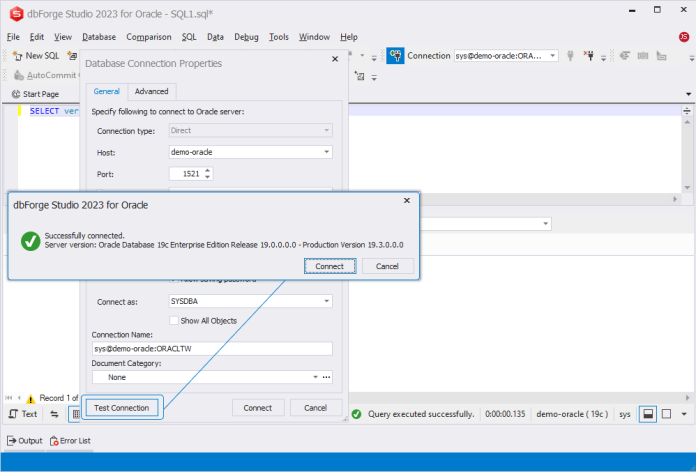Switch to Text view icon

point(23,414)
